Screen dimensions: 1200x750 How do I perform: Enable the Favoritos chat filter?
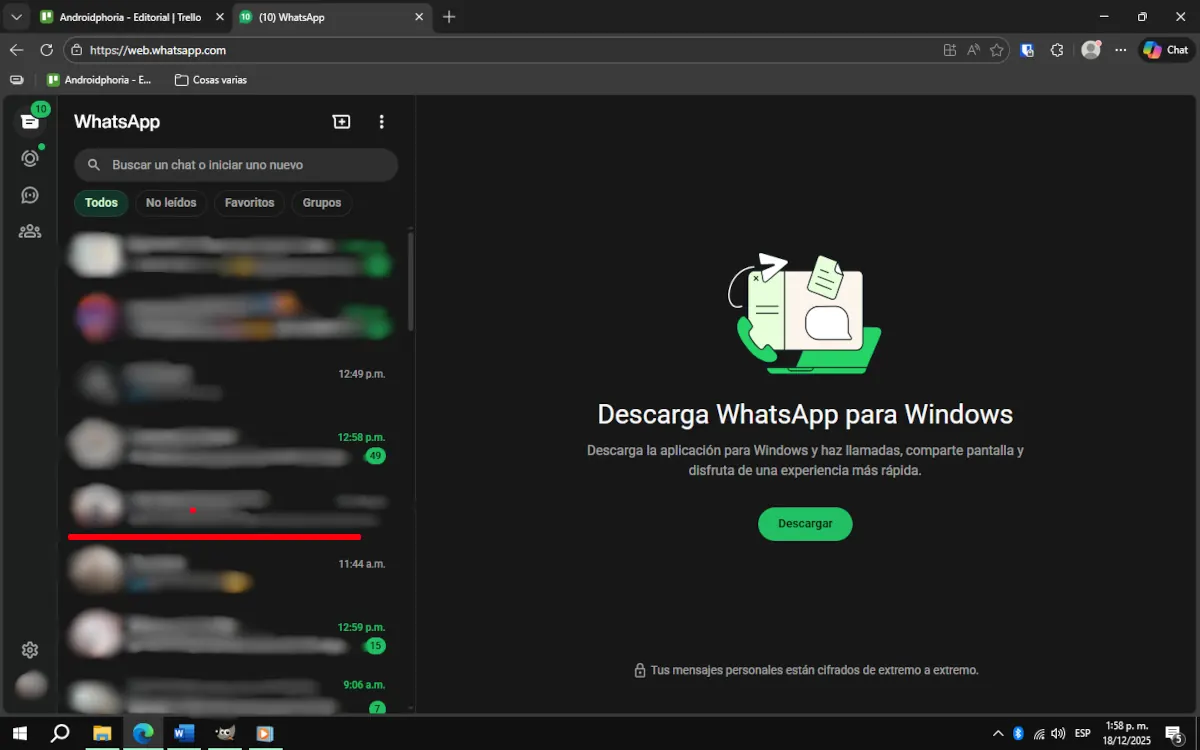coord(248,202)
